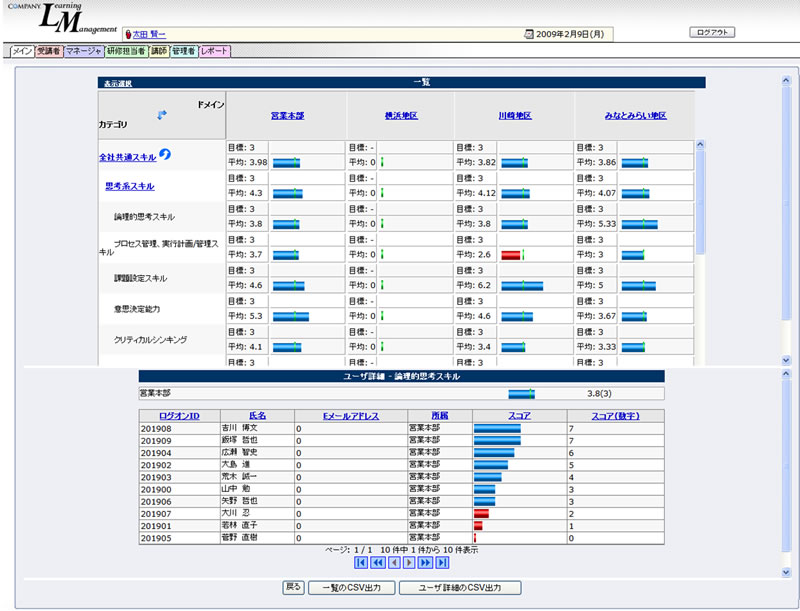Click the single-step next page arrow
This screenshot has width=800, height=611.
click(409, 563)
